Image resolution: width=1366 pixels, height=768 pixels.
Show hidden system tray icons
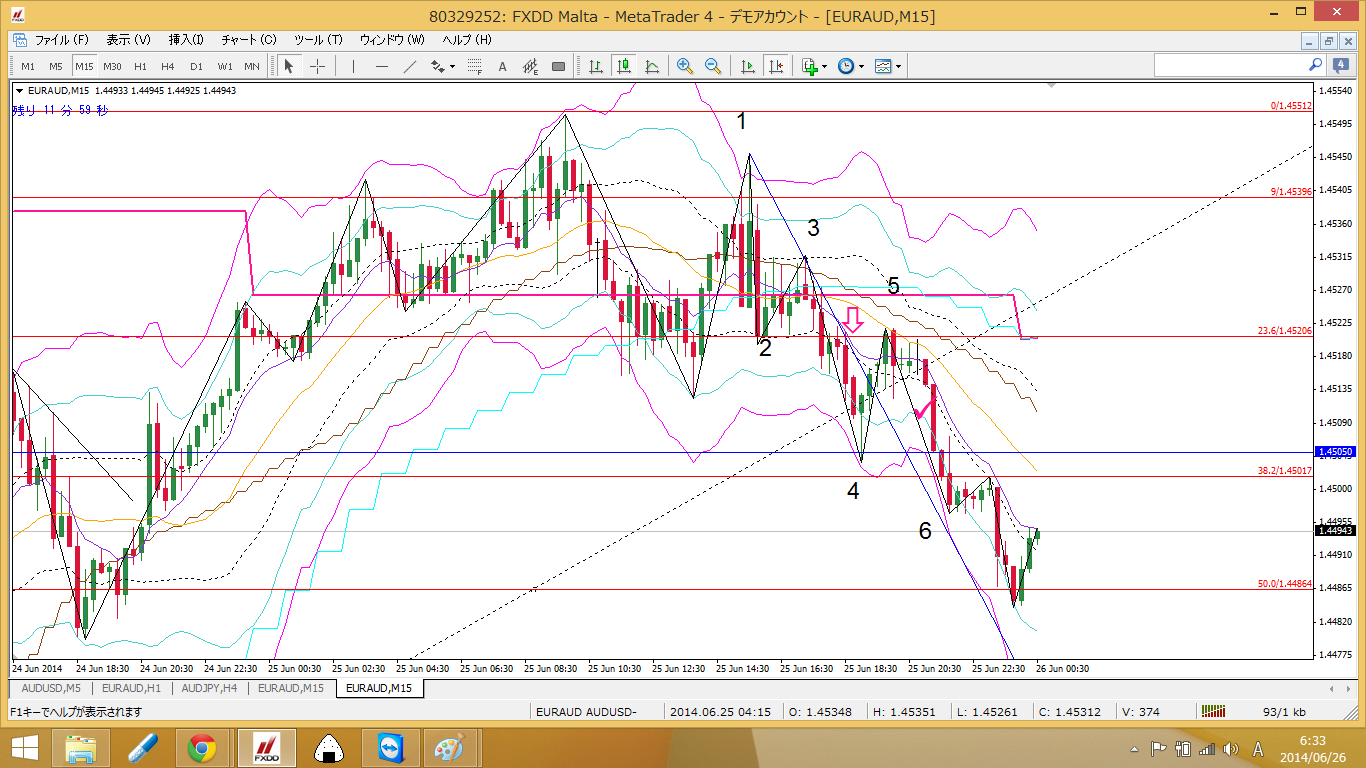[1134, 748]
